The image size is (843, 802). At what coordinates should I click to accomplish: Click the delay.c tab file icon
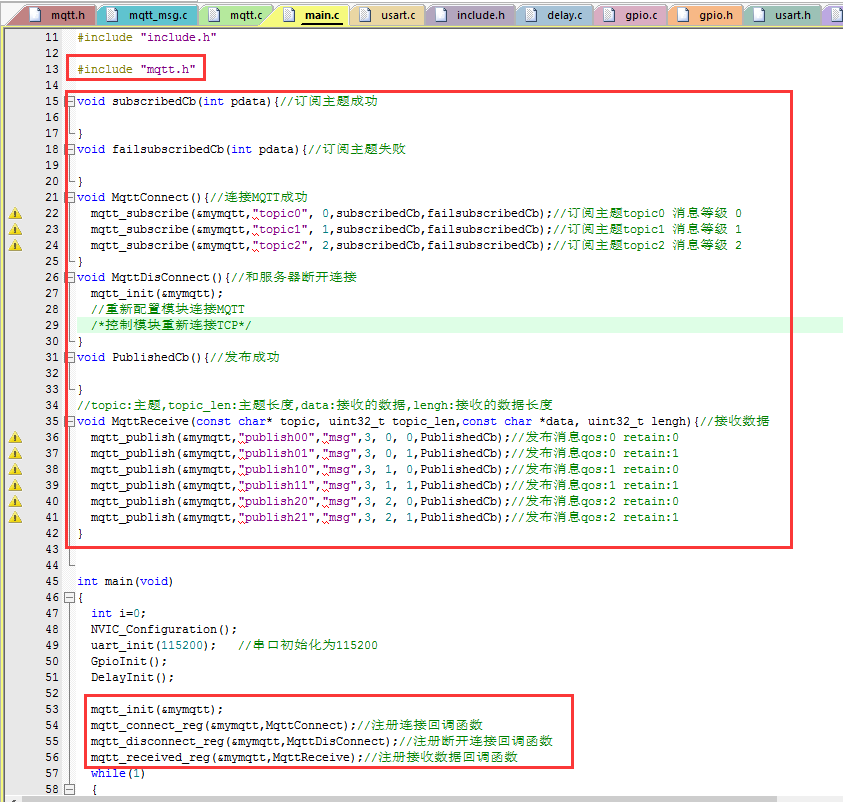click(532, 15)
